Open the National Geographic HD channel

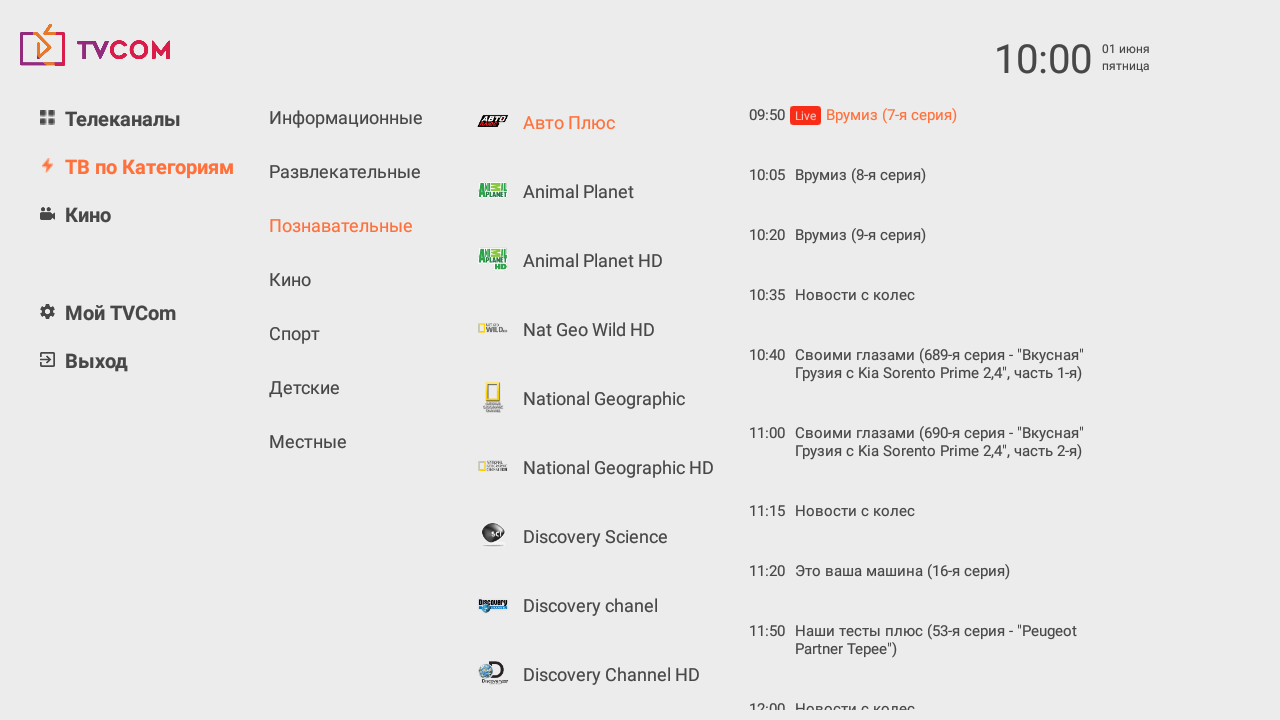click(618, 468)
